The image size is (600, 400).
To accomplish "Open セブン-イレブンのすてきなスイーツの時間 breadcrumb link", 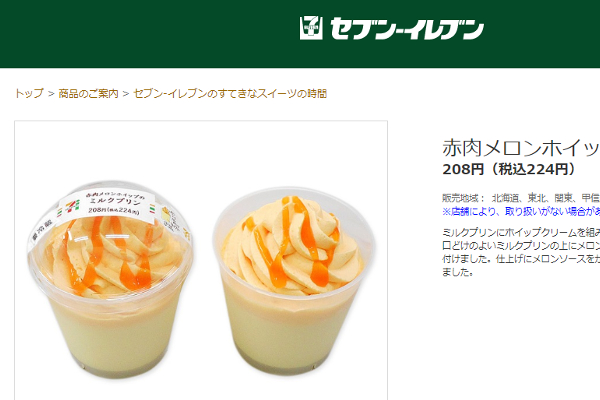I will pyautogui.click(x=230, y=93).
